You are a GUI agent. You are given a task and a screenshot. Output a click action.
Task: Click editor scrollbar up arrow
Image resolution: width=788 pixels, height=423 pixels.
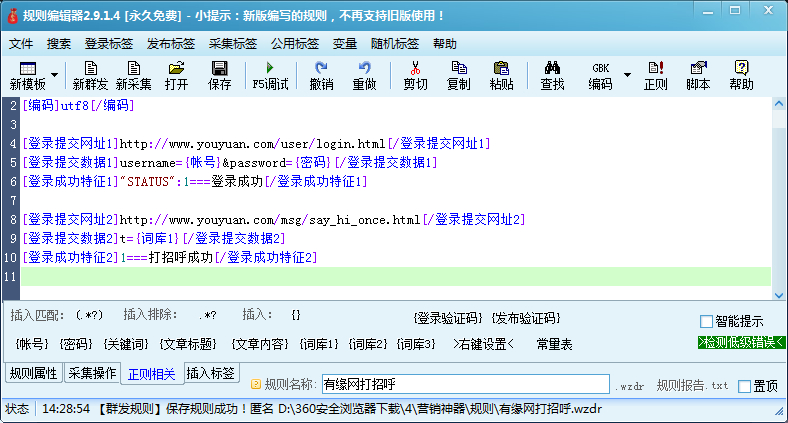tap(779, 104)
